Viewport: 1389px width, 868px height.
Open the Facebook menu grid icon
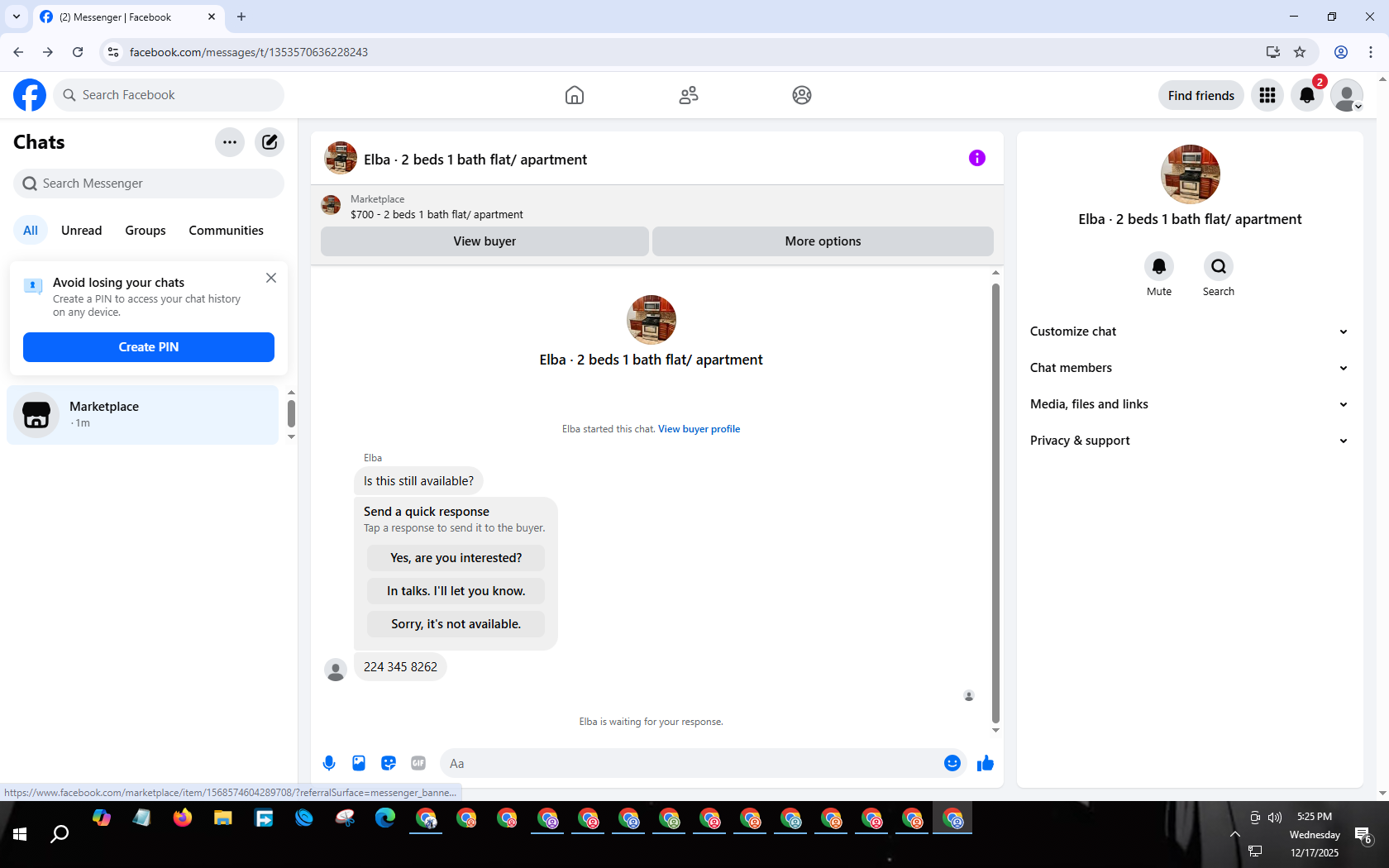click(1267, 95)
